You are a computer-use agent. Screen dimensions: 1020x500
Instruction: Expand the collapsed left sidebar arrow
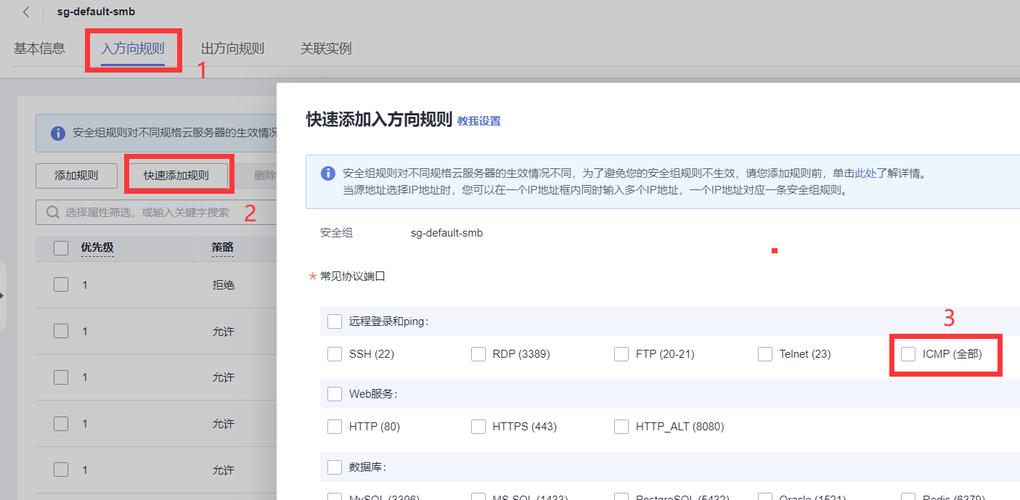[x=2, y=296]
